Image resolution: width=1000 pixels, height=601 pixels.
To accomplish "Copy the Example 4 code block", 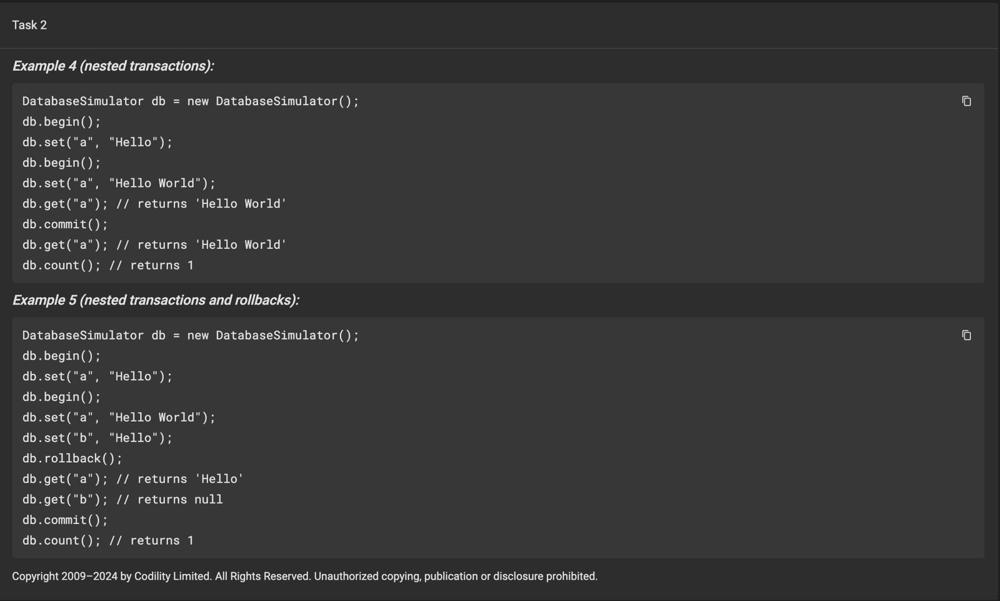I will [966, 101].
